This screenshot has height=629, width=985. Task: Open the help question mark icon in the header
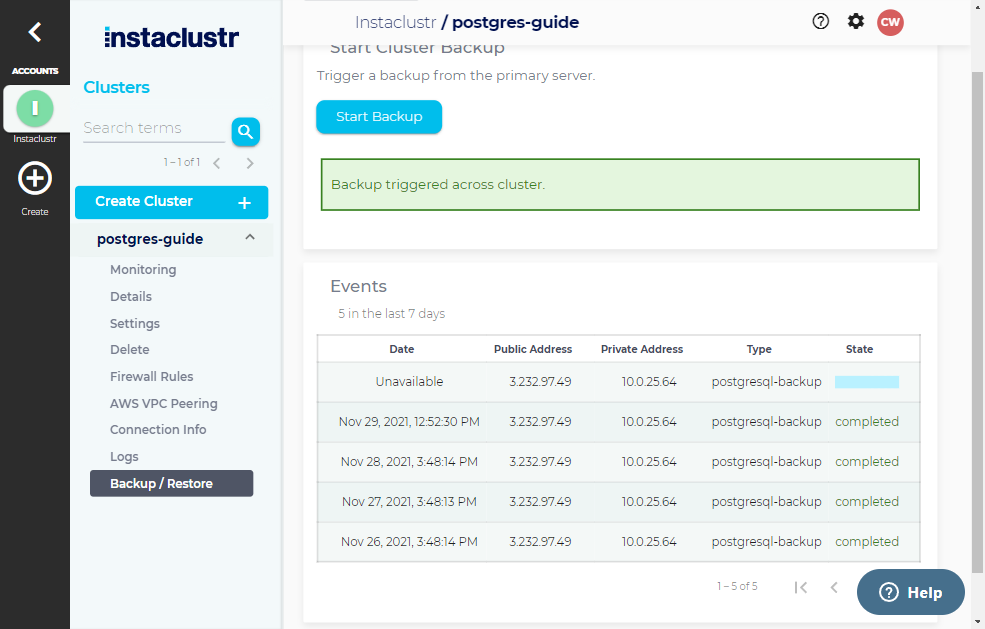click(x=820, y=21)
